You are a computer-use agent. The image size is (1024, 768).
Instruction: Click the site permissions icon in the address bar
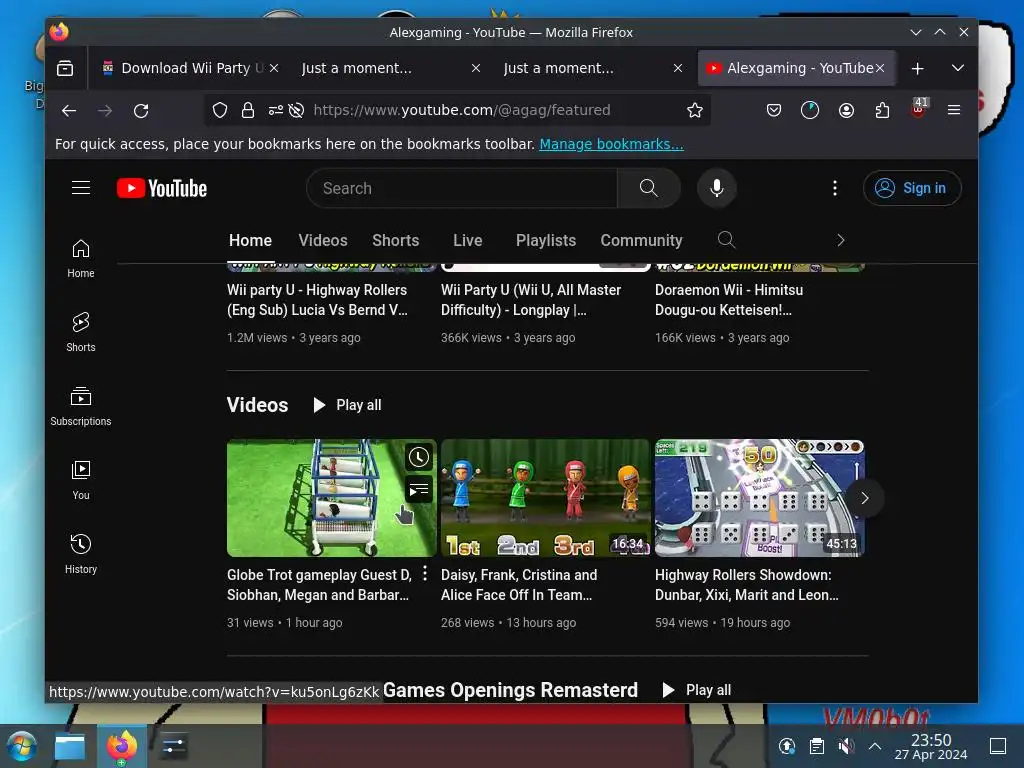pos(276,110)
